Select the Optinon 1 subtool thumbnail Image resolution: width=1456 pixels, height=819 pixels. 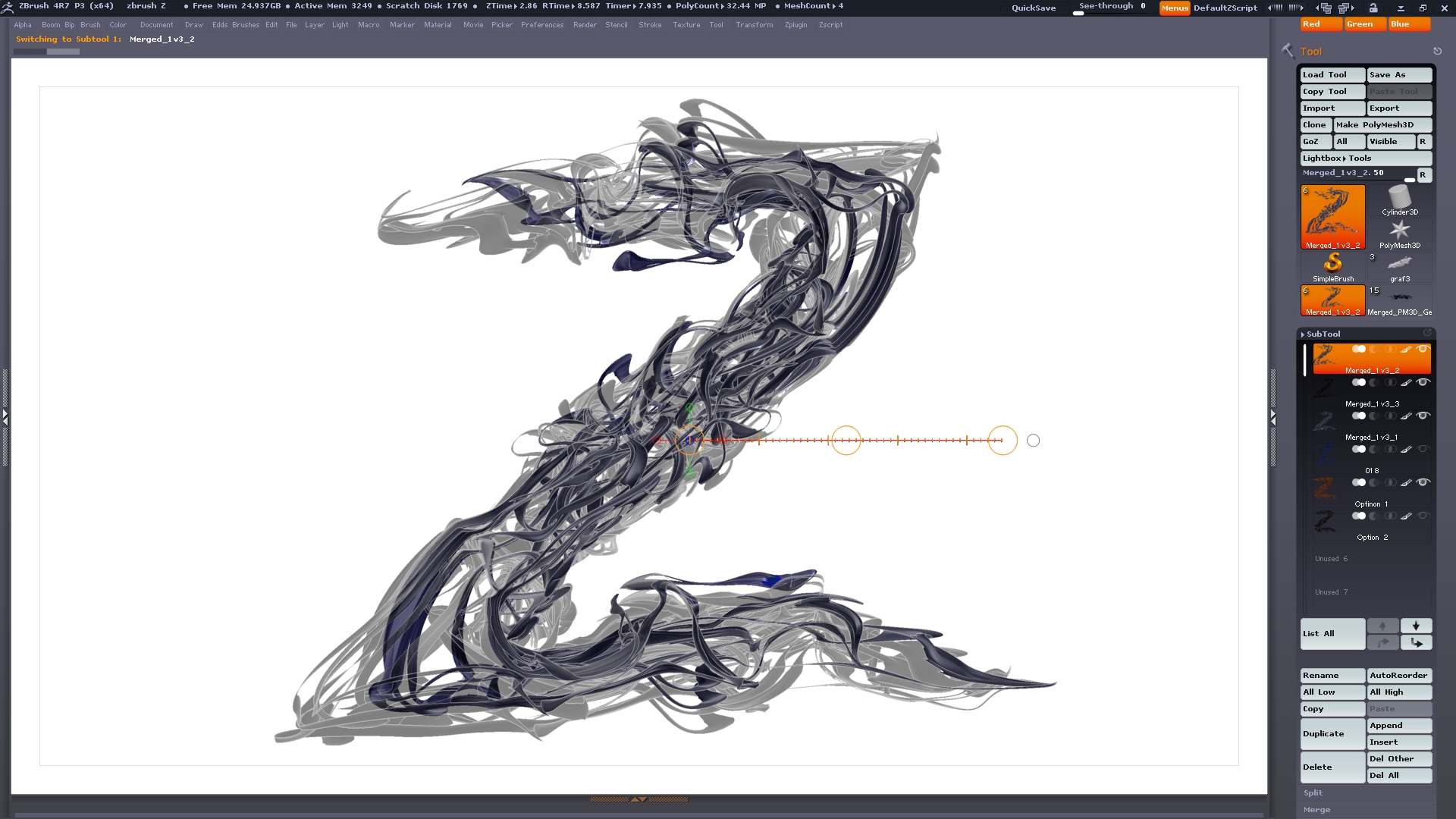tap(1324, 488)
